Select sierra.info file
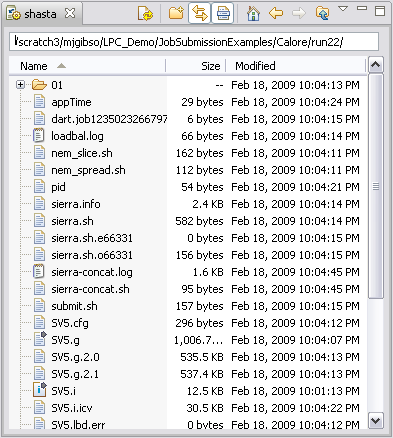Screen dimensions: 393x438 (76, 204)
